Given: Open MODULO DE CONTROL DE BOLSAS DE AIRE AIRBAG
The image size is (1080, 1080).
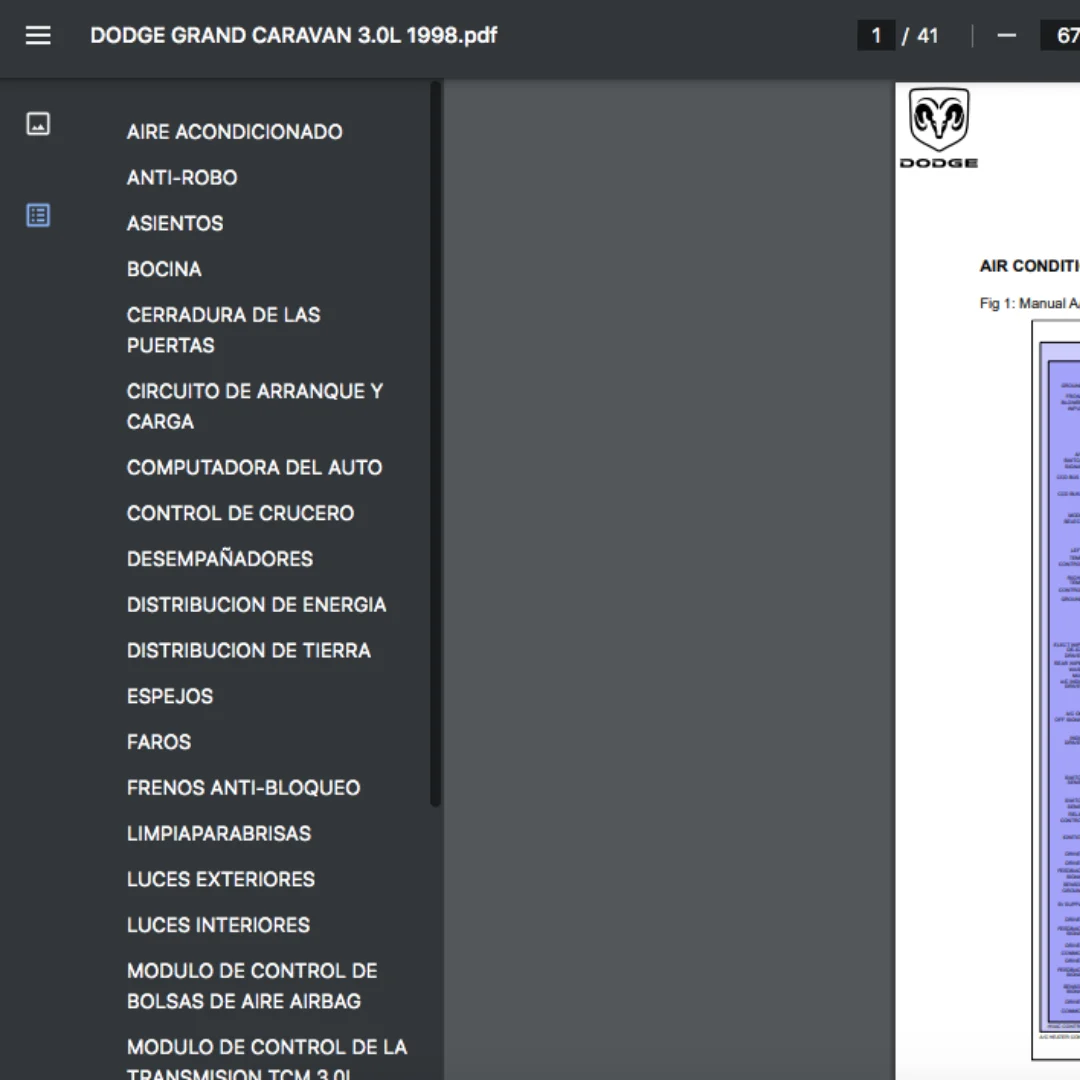Looking at the screenshot, I should pos(252,986).
